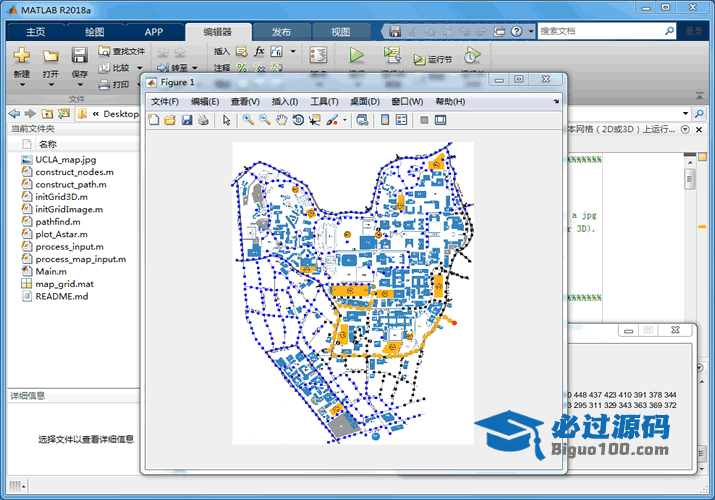Open the dropdown arrow next to 比较
The image size is (715, 500).
point(140,68)
